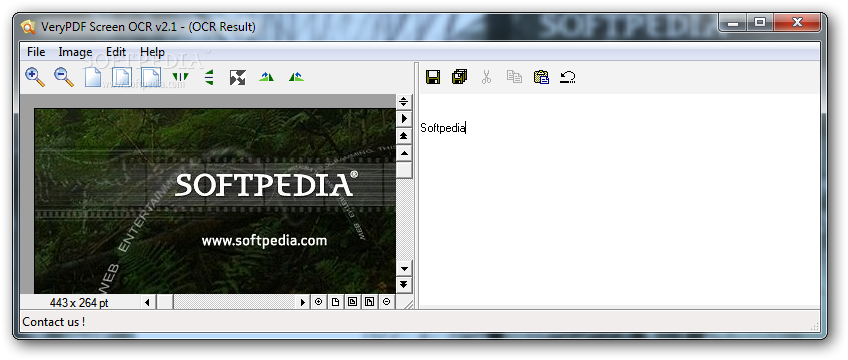Jump to top with double up arrow
Viewport: 848px width, 360px height.
[x=404, y=135]
